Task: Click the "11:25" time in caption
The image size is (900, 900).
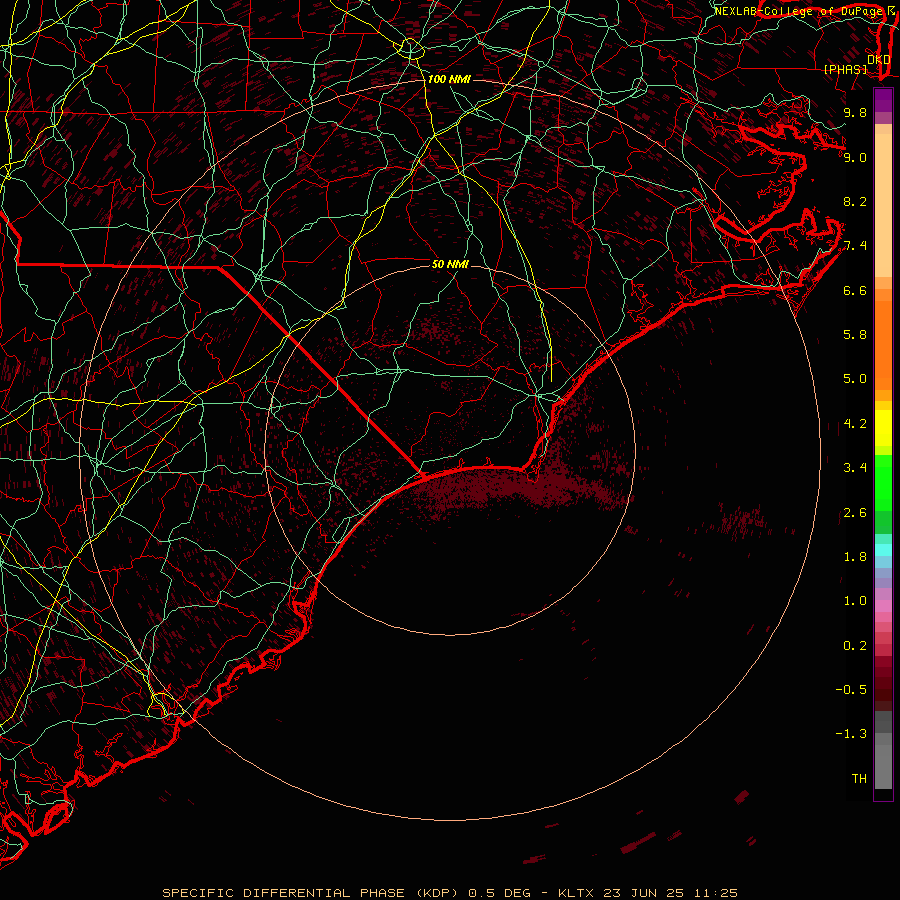Action: pyautogui.click(x=714, y=893)
